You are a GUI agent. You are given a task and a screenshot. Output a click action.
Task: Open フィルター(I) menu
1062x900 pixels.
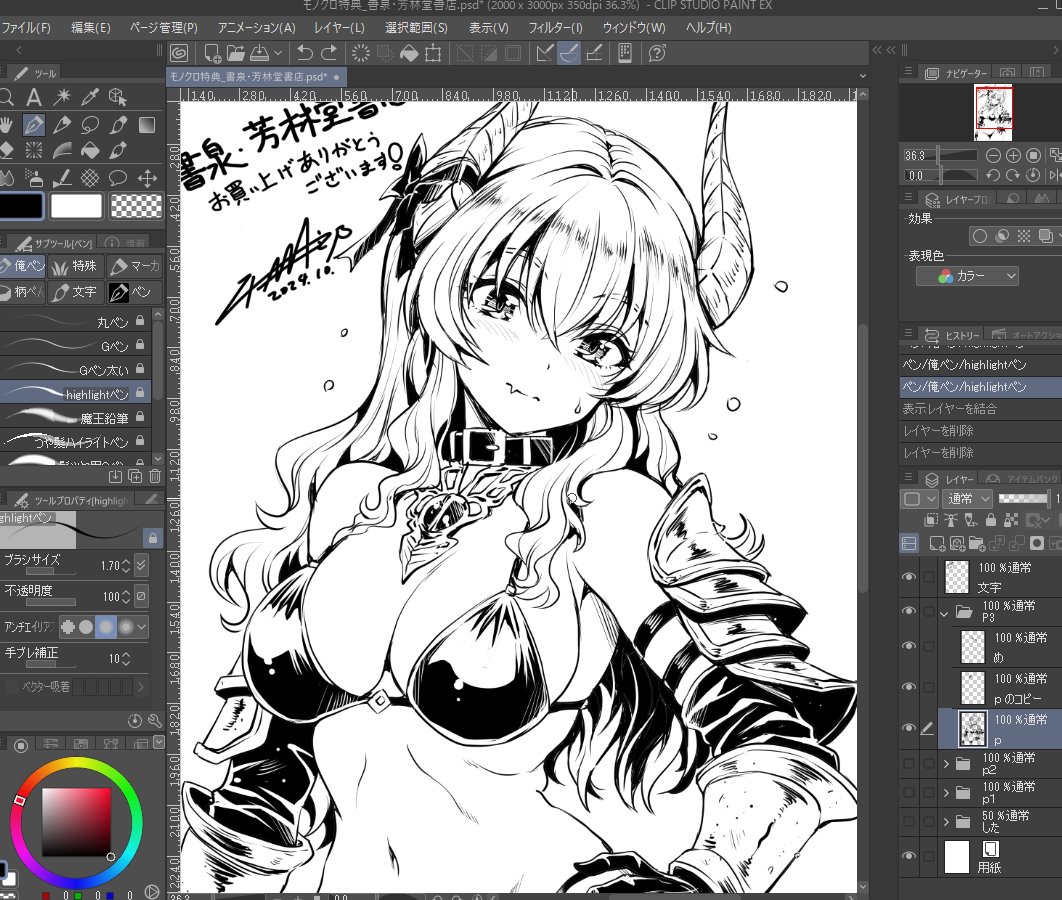555,28
